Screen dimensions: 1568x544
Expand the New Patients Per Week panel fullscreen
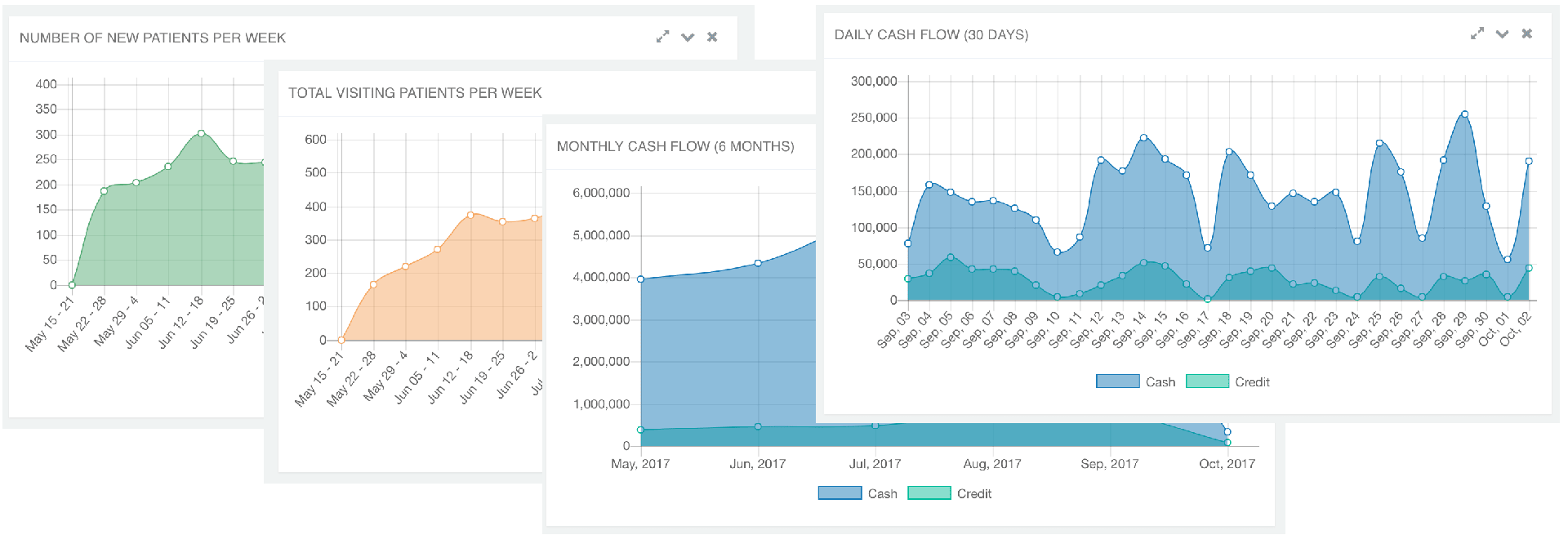[662, 37]
